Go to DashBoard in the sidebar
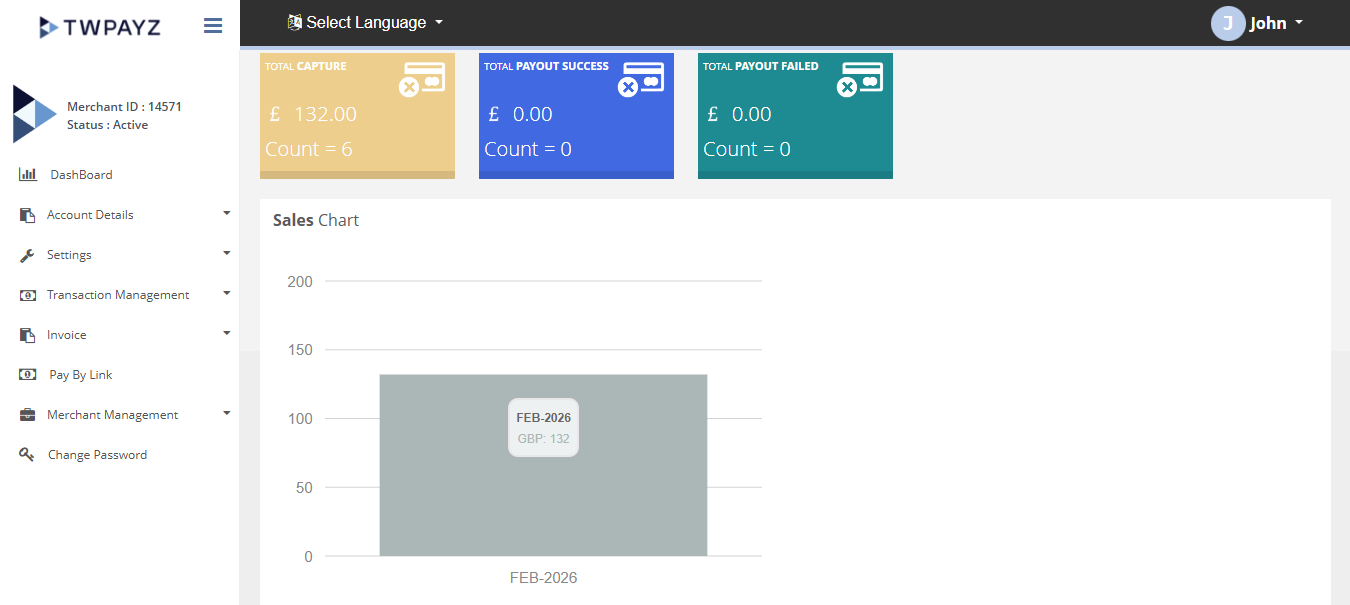 (81, 175)
